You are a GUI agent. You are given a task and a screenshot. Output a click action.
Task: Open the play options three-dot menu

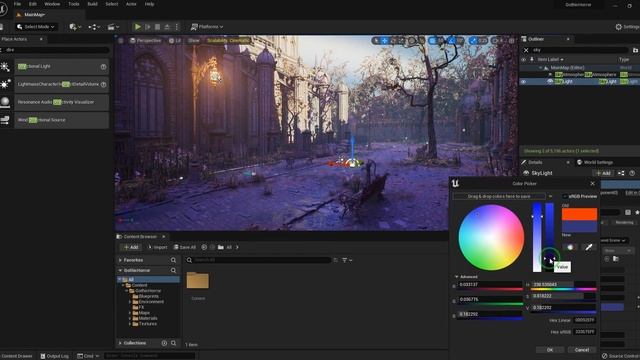click(177, 27)
